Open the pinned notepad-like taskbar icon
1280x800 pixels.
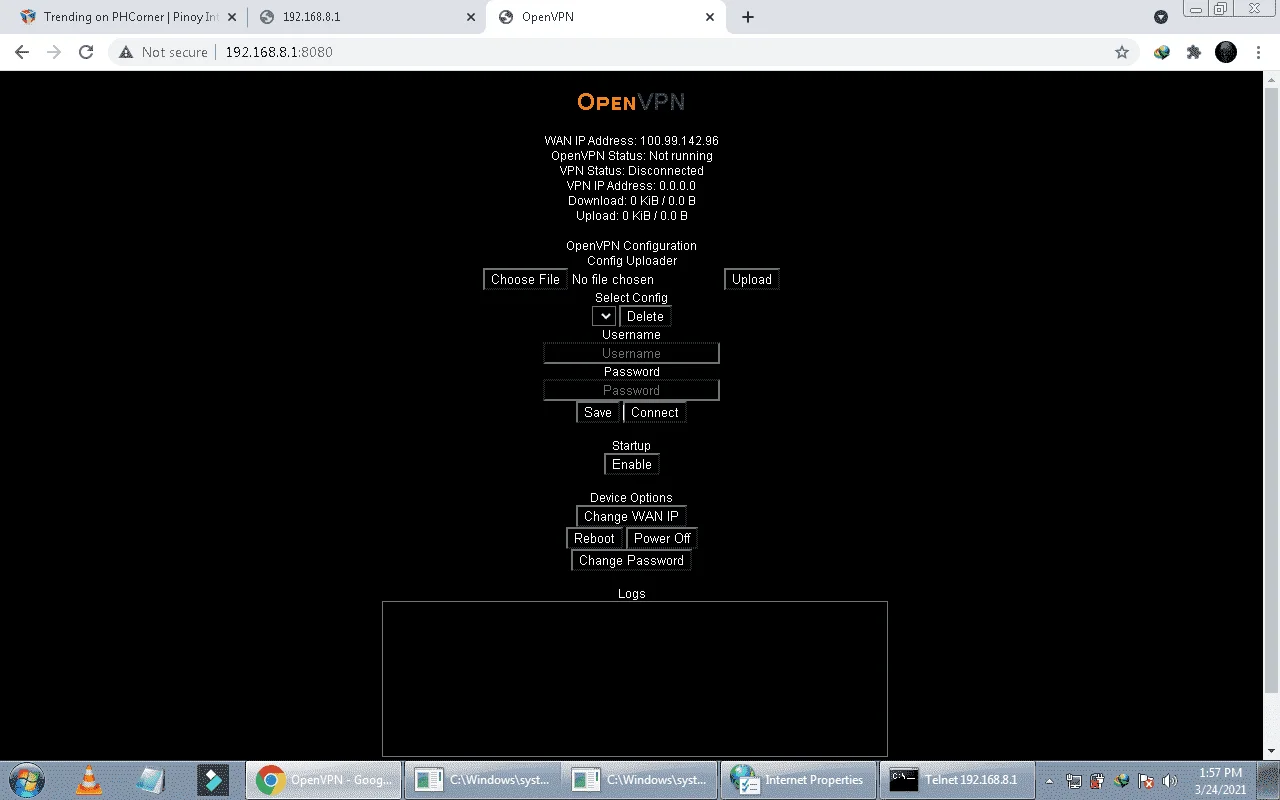[x=151, y=780]
